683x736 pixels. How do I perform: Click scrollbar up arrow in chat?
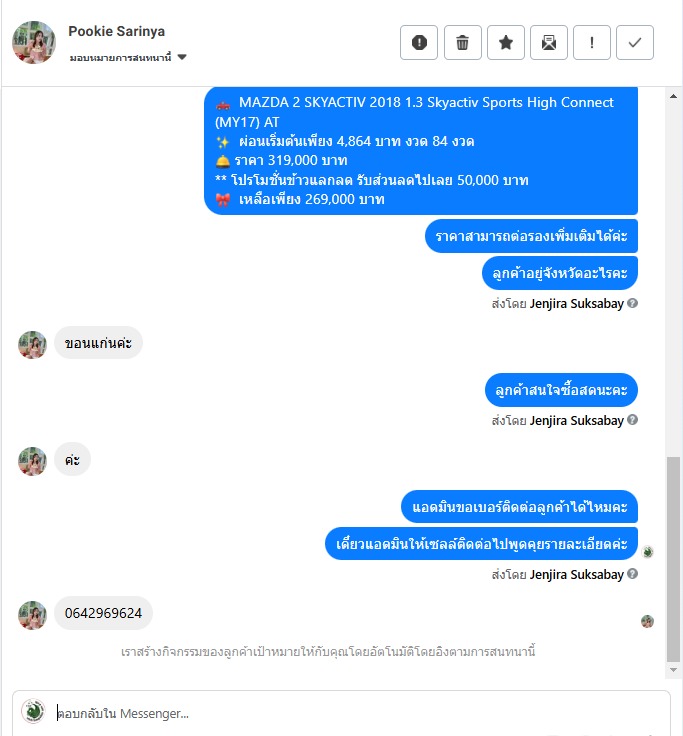(x=673, y=96)
